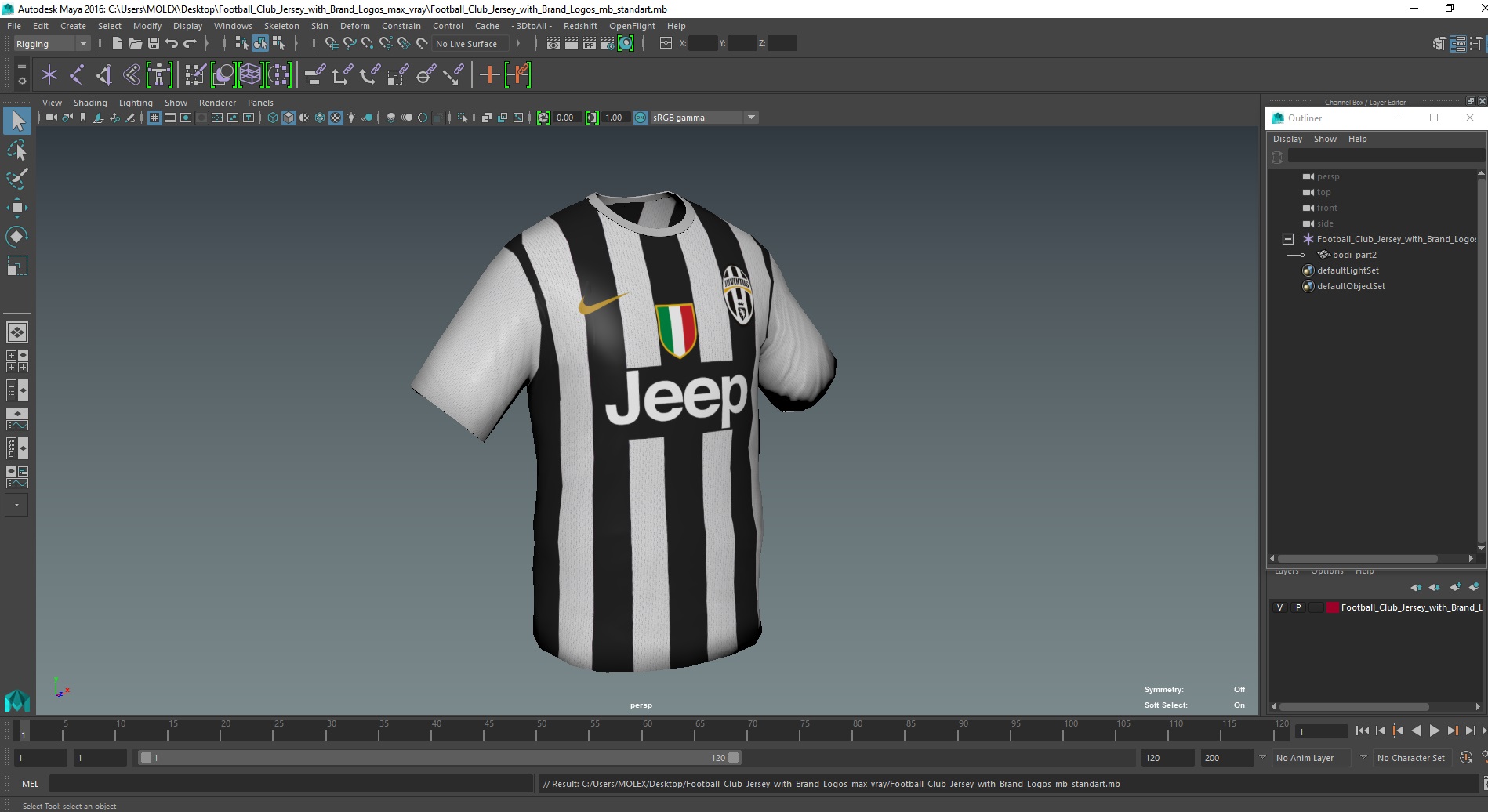This screenshot has width=1488, height=812.
Task: Open the sRGB gamma color space dropdown
Action: pos(703,118)
